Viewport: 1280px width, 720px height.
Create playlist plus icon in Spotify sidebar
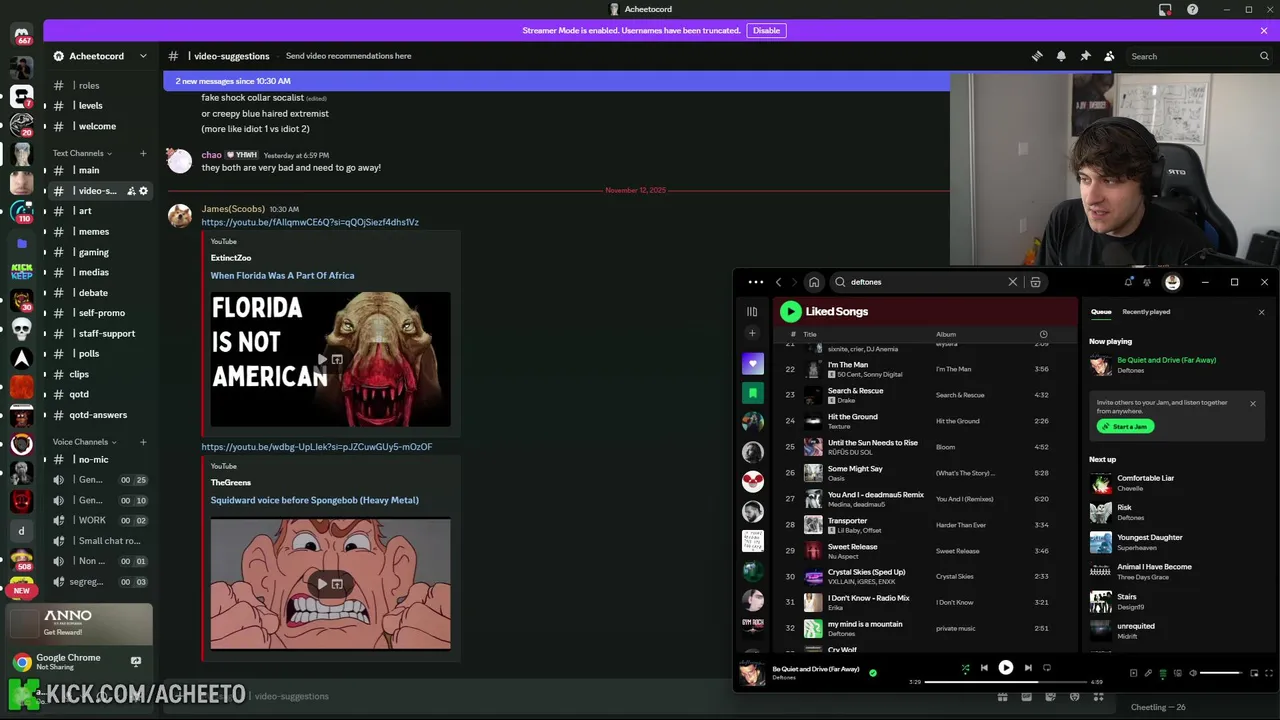pos(753,333)
